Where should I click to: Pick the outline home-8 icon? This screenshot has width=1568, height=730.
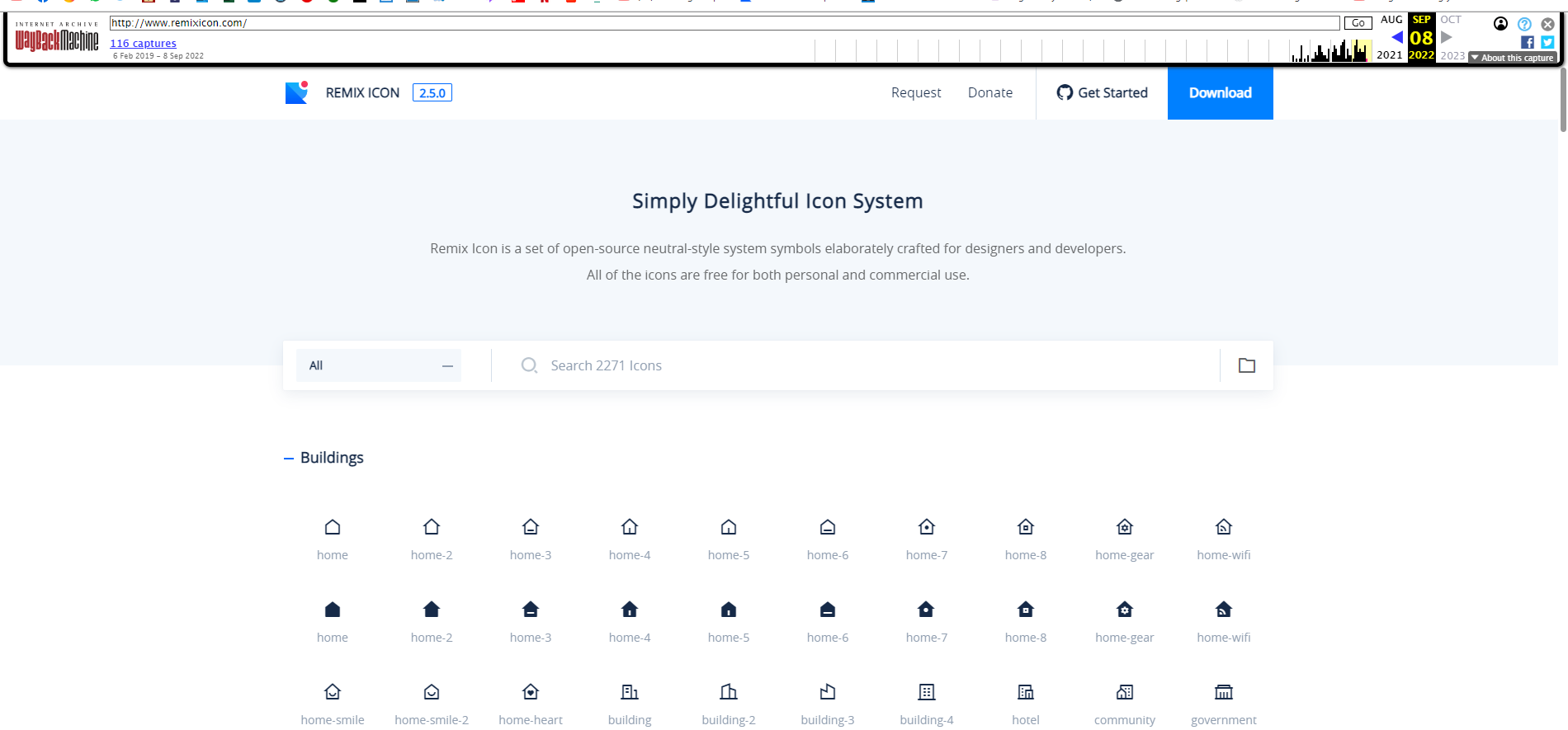1026,527
